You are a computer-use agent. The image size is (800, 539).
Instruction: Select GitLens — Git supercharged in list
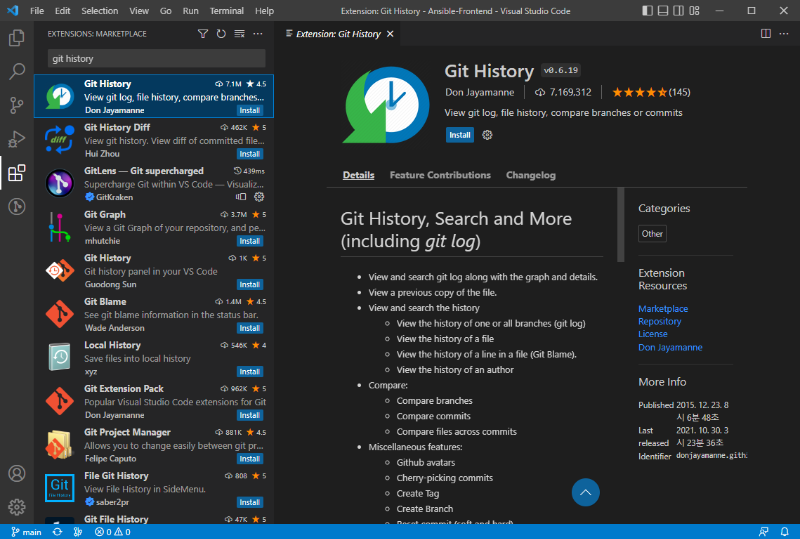click(154, 183)
